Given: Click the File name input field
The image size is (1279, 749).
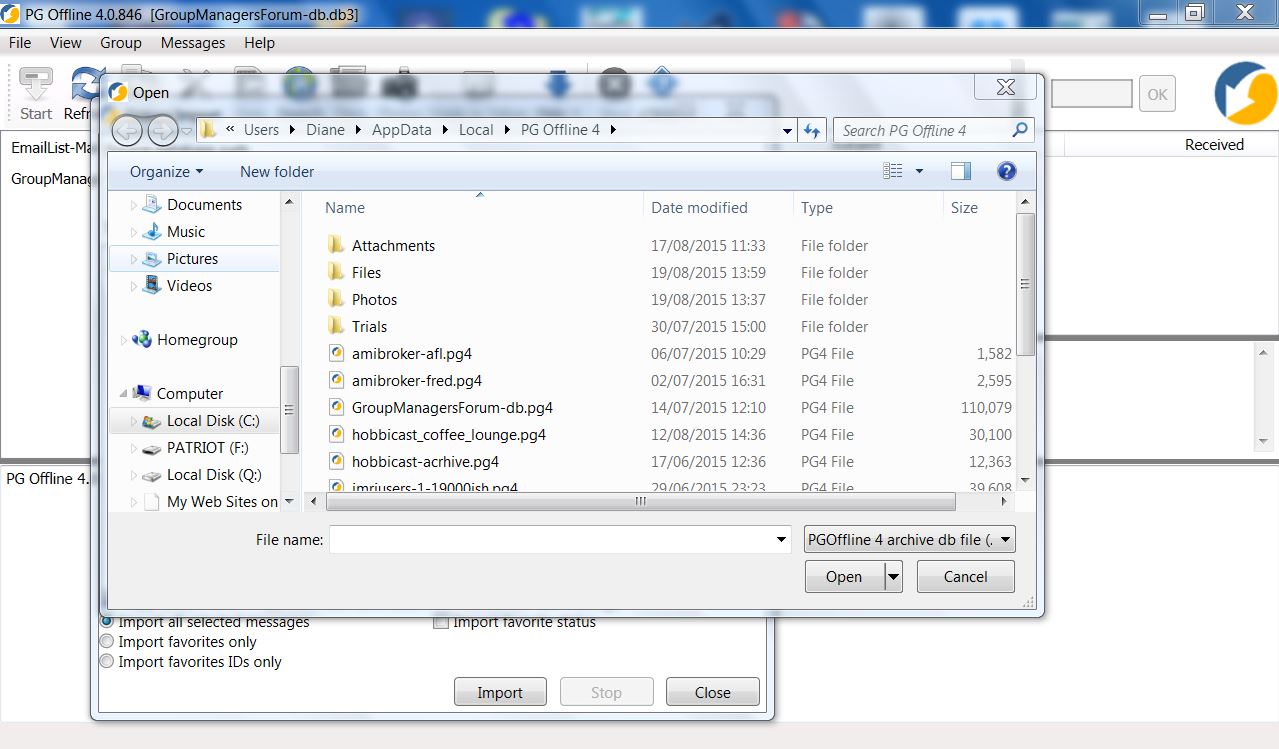Looking at the screenshot, I should click(x=560, y=539).
